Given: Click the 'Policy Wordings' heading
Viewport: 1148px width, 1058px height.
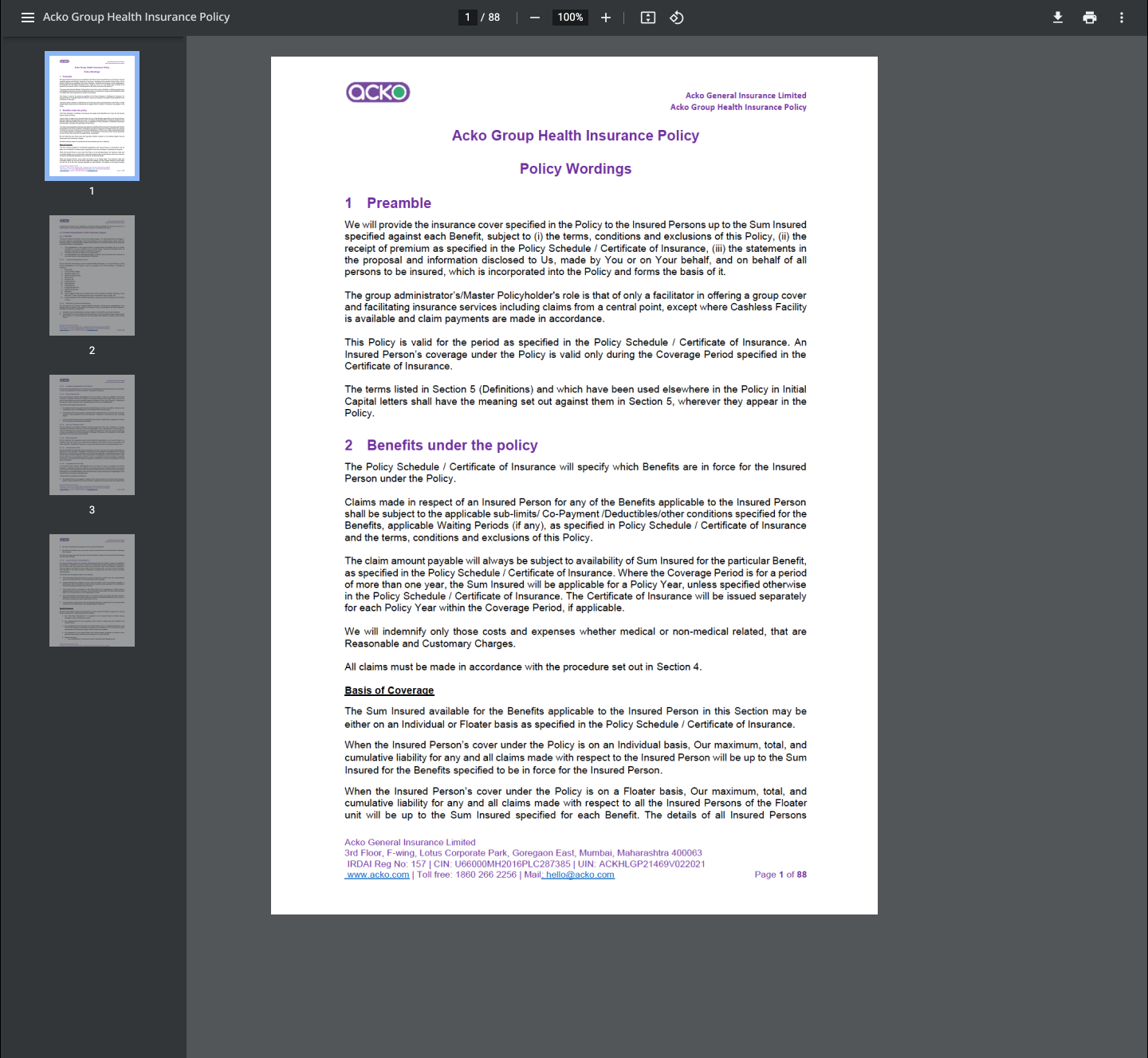Looking at the screenshot, I should click(576, 169).
